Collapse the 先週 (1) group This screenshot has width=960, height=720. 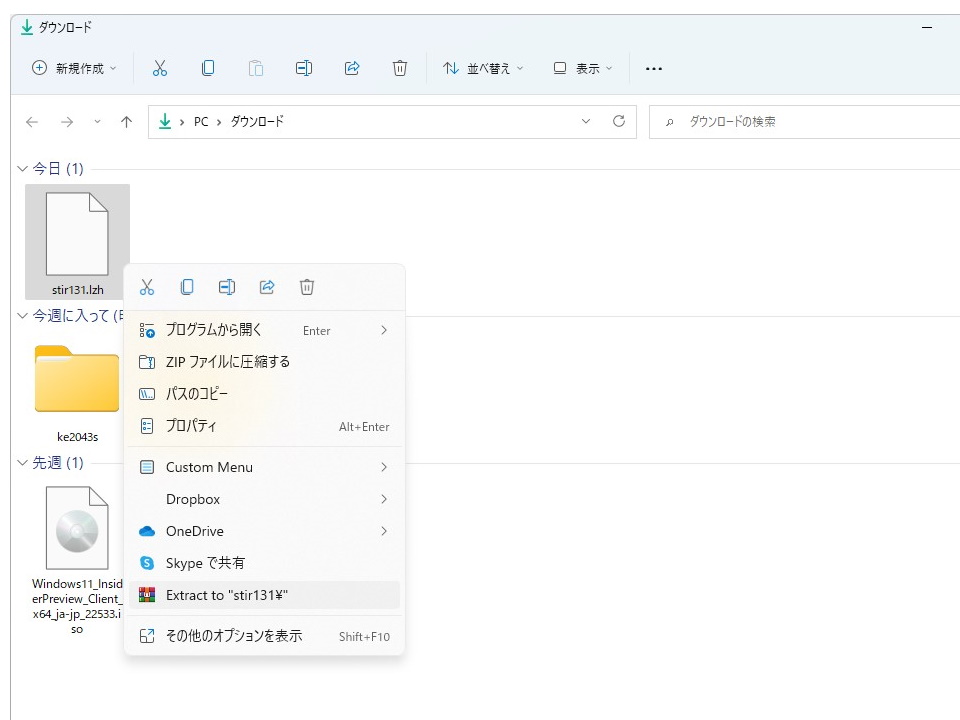coord(23,462)
